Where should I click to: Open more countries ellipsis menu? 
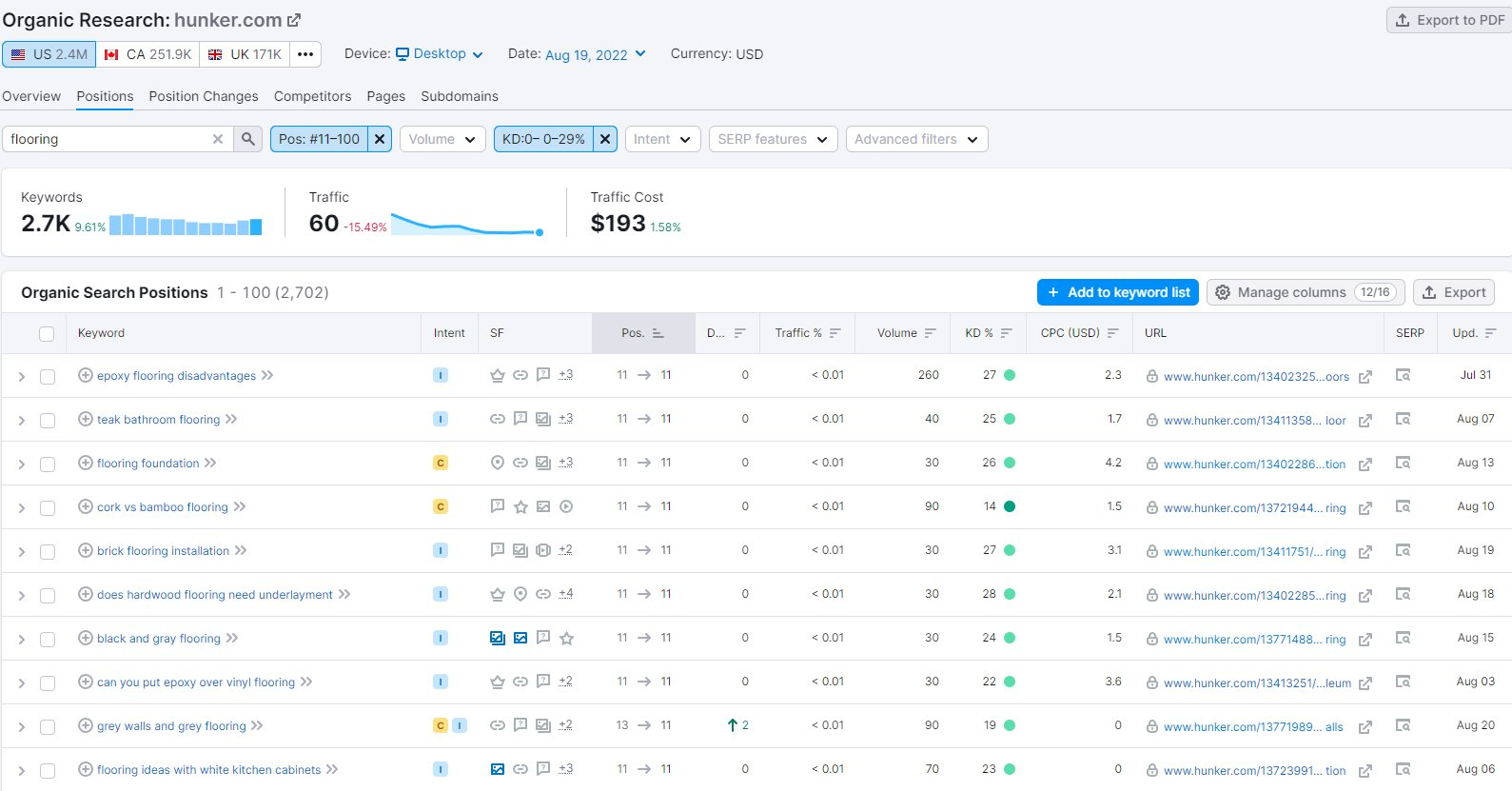tap(305, 54)
